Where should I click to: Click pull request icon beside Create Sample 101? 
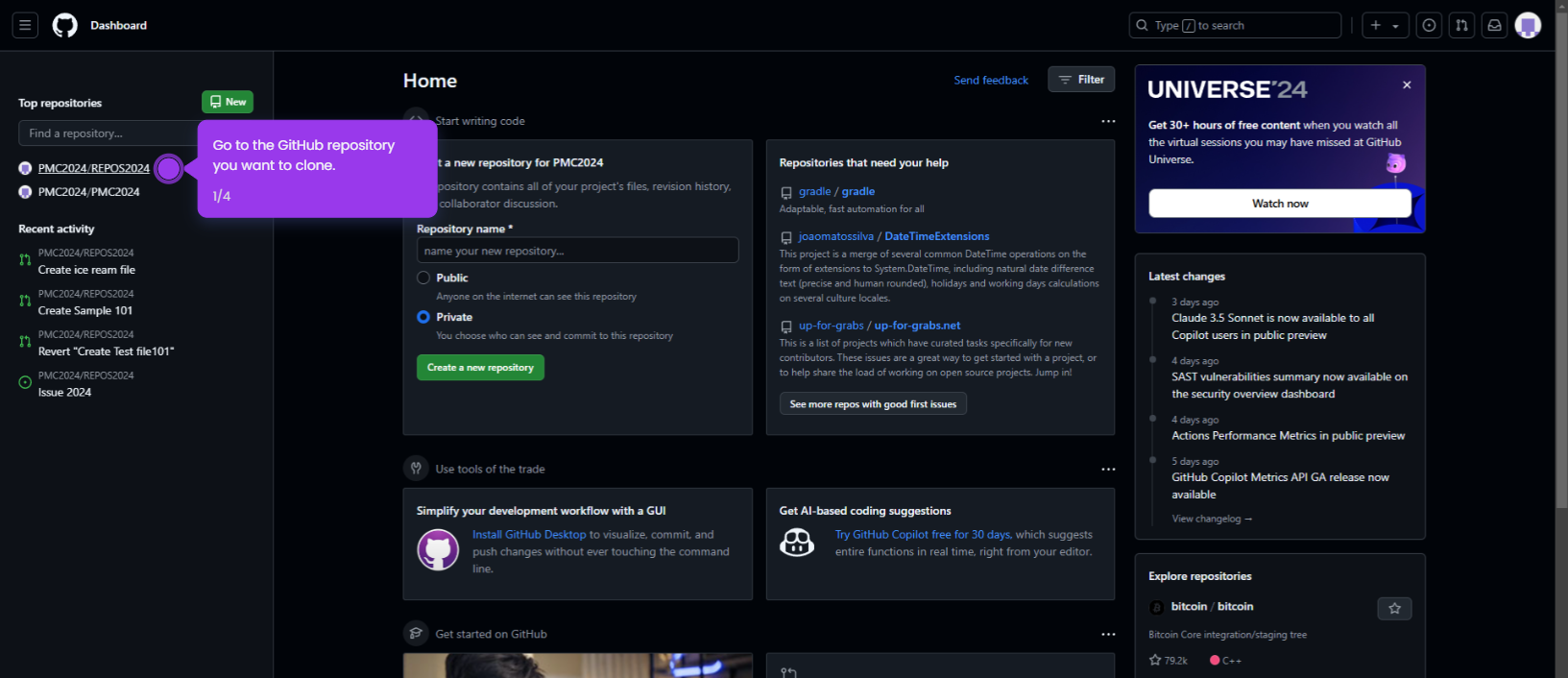pos(25,301)
